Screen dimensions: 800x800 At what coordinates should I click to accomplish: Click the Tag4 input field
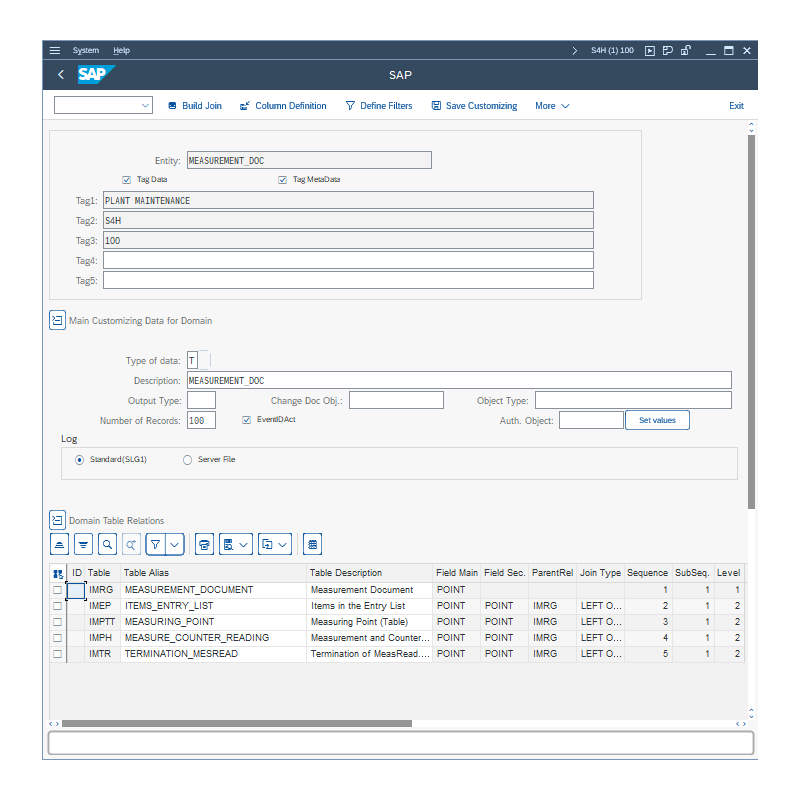[348, 260]
